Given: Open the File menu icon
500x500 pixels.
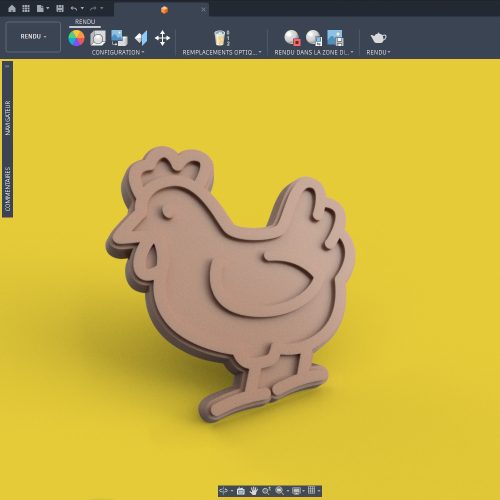Looking at the screenshot, I should click(x=40, y=9).
